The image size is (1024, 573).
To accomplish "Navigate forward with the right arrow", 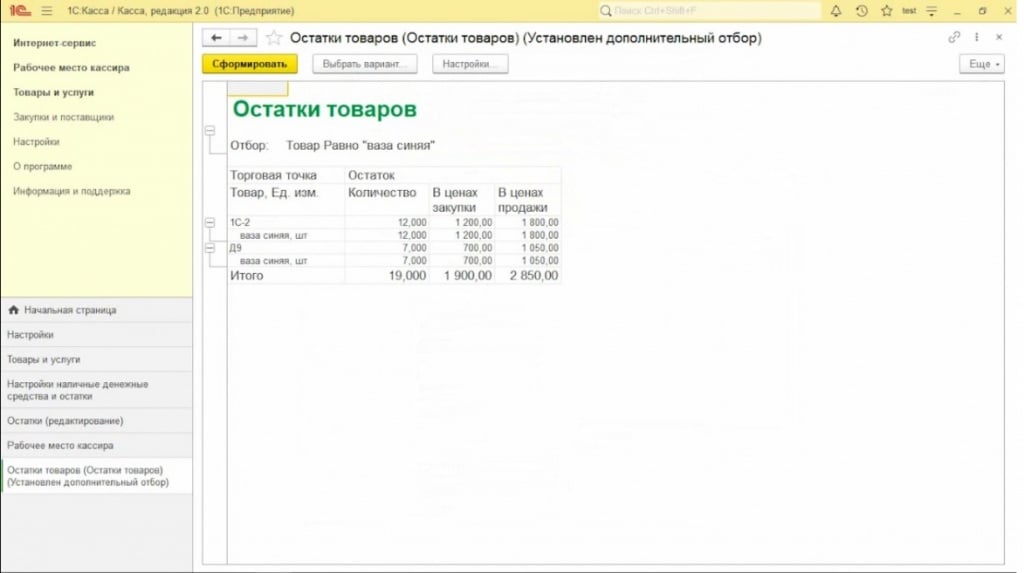I will 242,38.
